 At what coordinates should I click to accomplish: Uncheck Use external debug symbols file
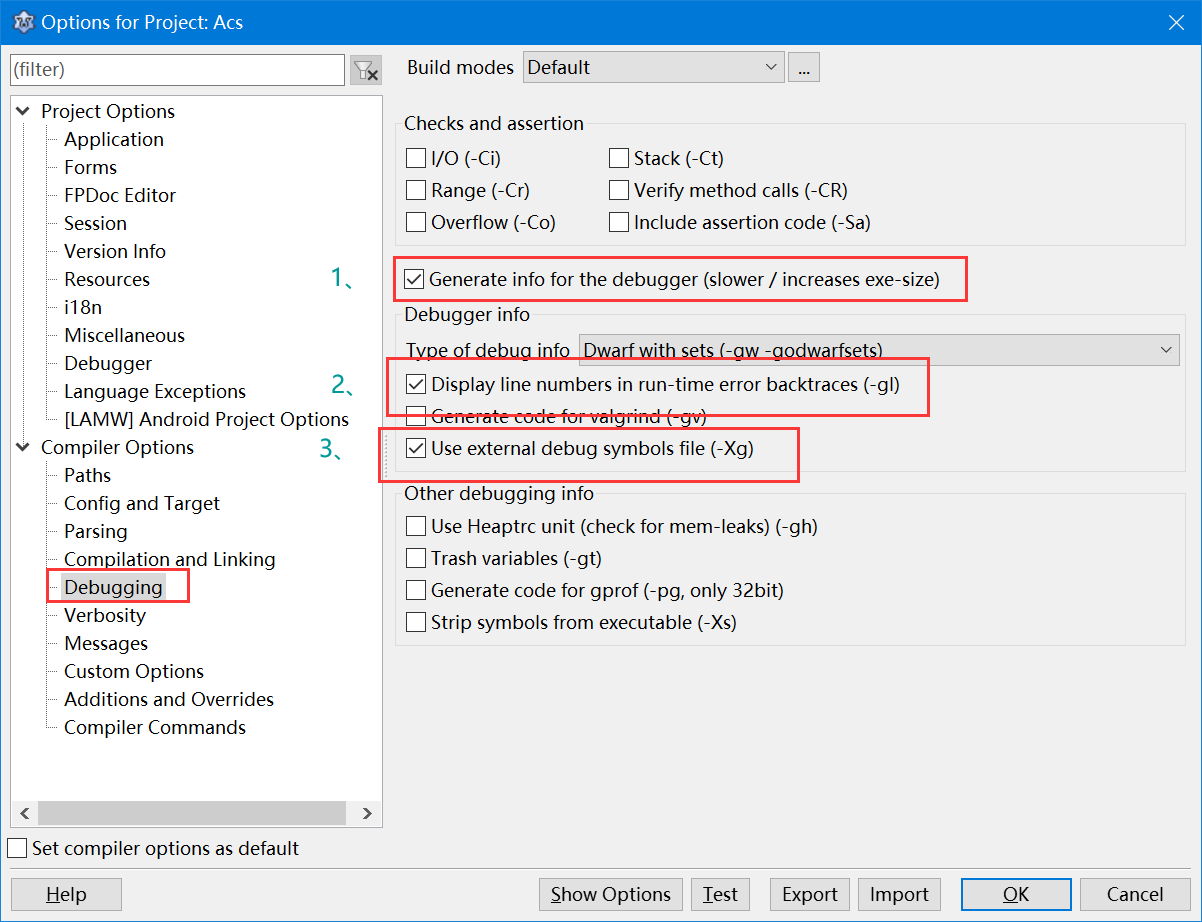tap(416, 449)
